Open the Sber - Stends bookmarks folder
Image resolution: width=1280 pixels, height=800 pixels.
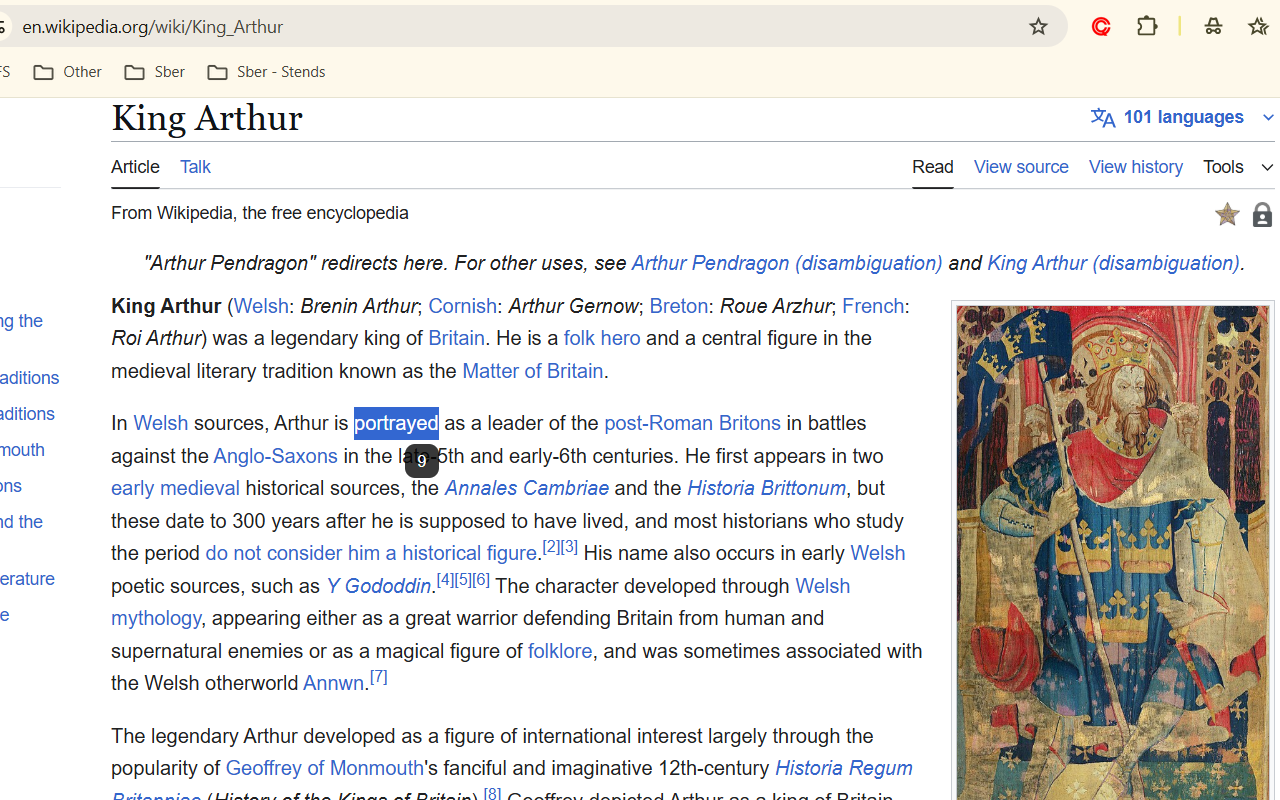(266, 72)
